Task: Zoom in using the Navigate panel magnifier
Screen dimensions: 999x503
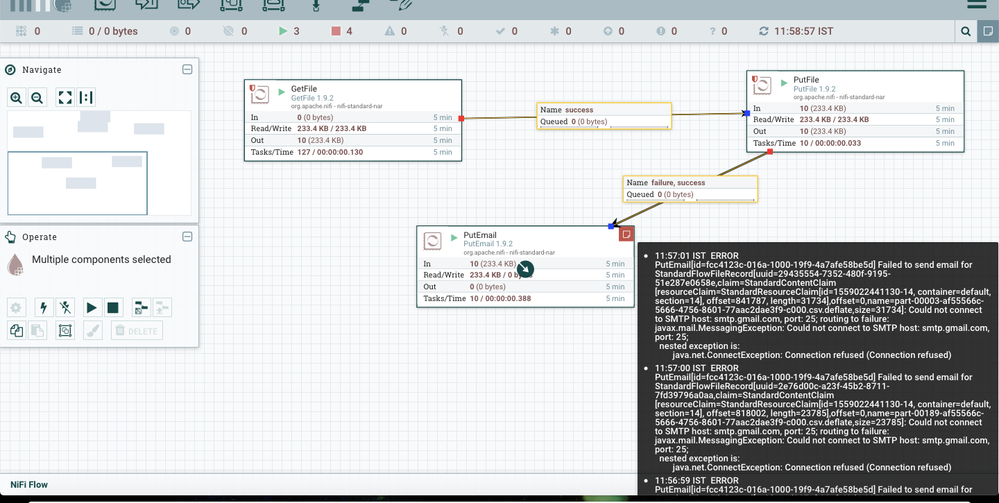Action: (x=16, y=98)
